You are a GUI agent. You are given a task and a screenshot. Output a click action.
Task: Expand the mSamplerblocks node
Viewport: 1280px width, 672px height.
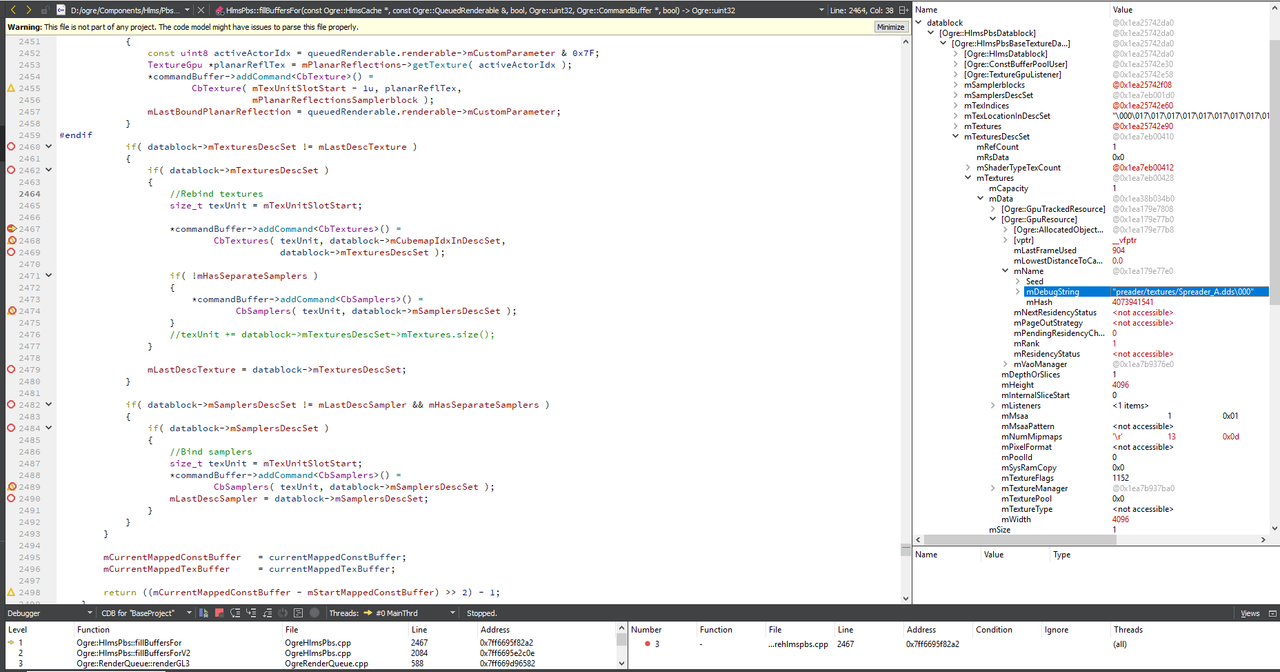pos(956,86)
